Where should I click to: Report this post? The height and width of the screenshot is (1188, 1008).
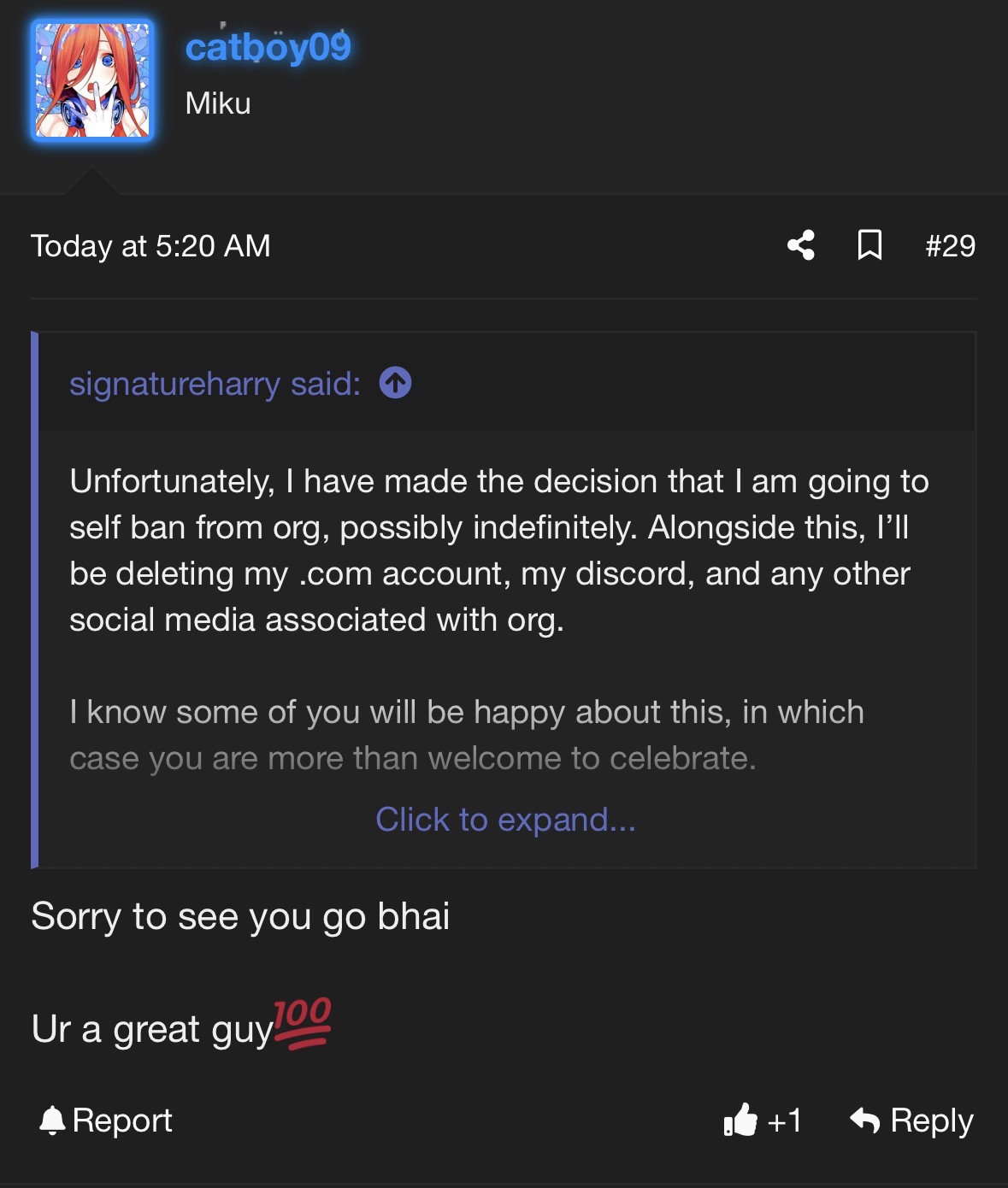tap(106, 1120)
